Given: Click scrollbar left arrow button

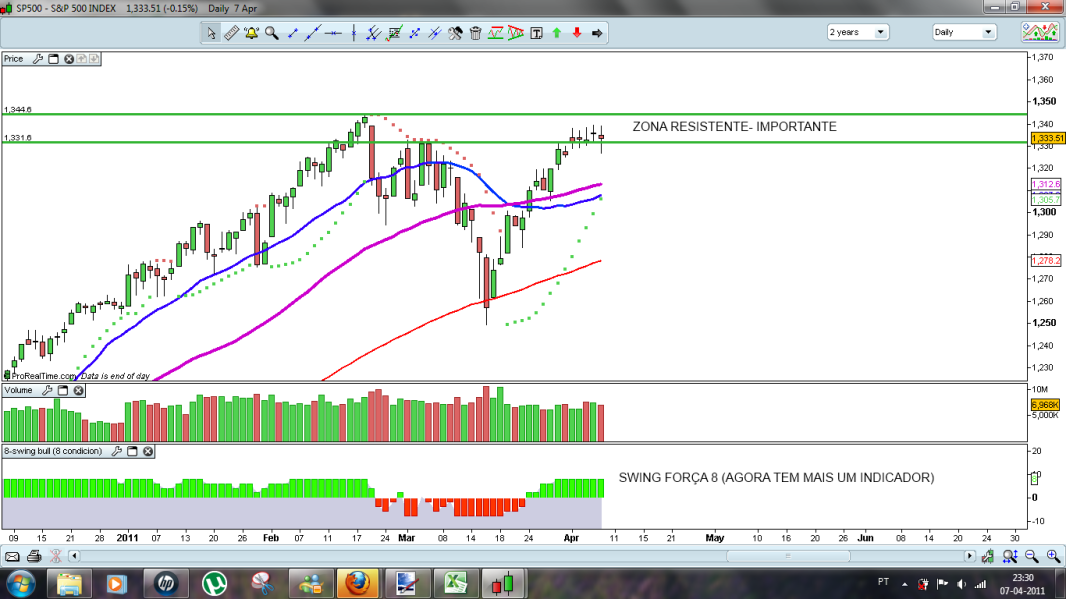Looking at the screenshot, I should pos(74,556).
